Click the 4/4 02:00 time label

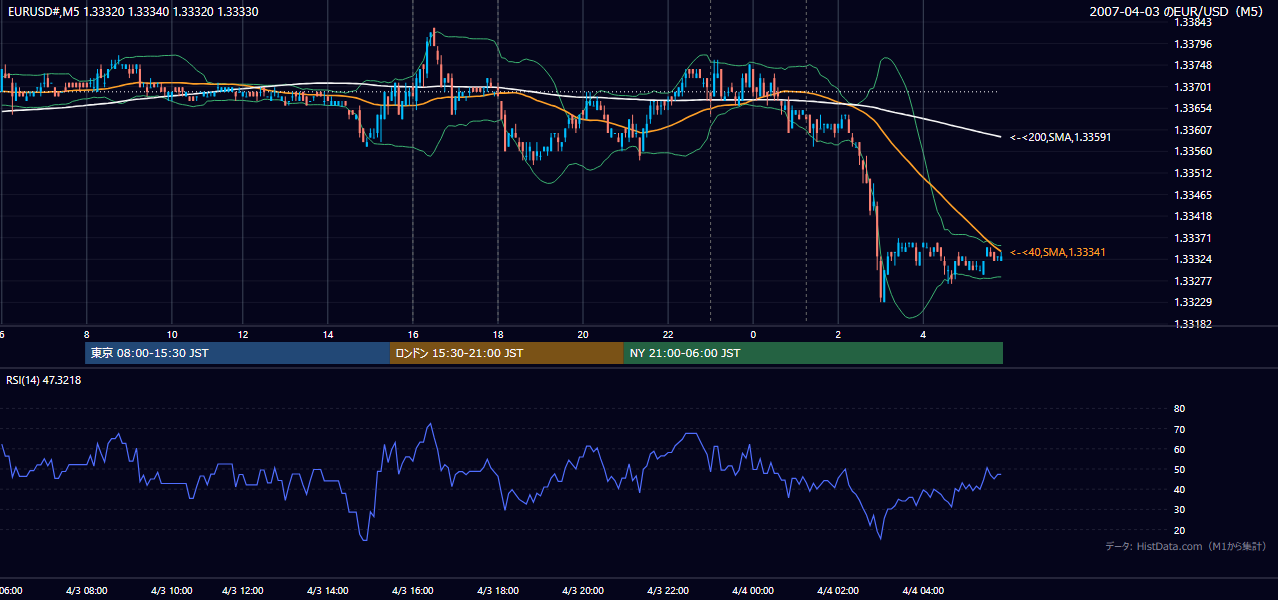click(x=838, y=591)
